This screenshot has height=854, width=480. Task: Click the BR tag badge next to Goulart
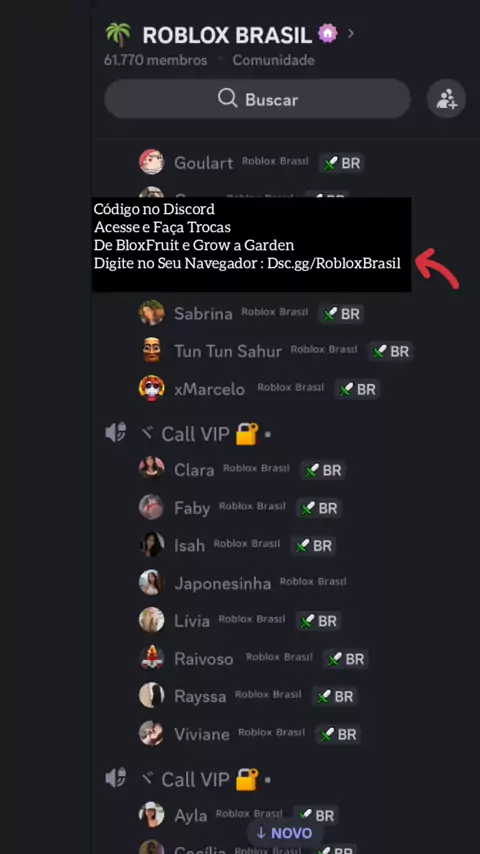pyautogui.click(x=342, y=162)
